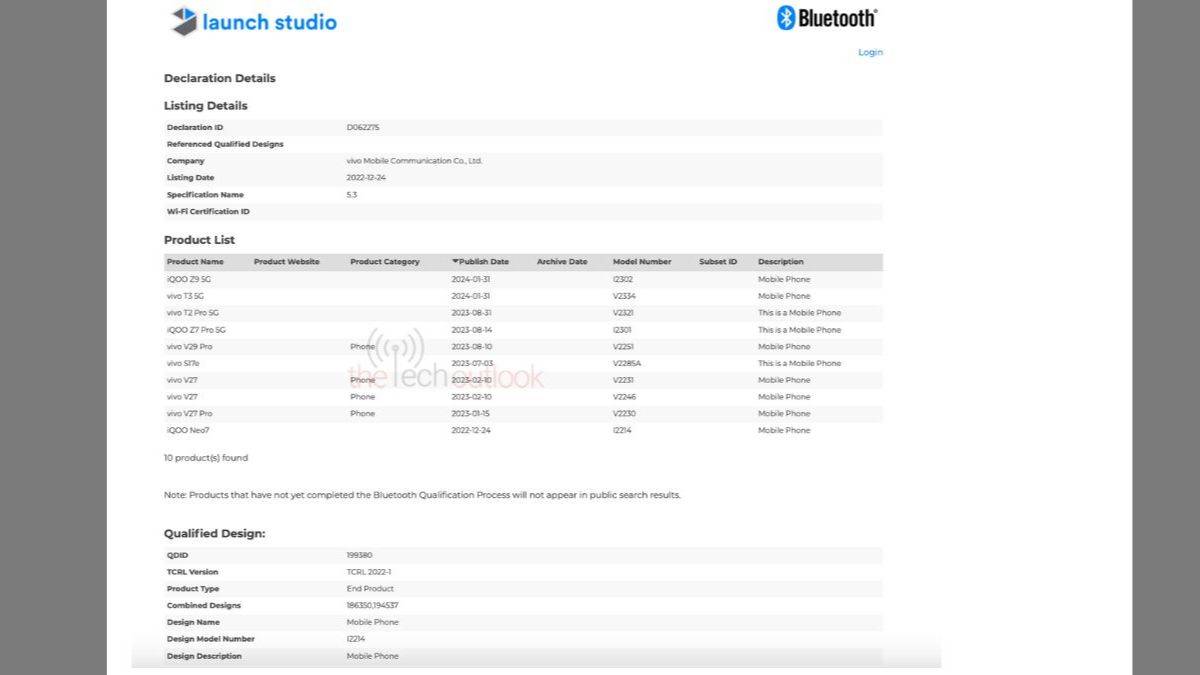Click the vivo V27 Pro product row
Image resolution: width=1200 pixels, height=675 pixels.
(x=190, y=413)
